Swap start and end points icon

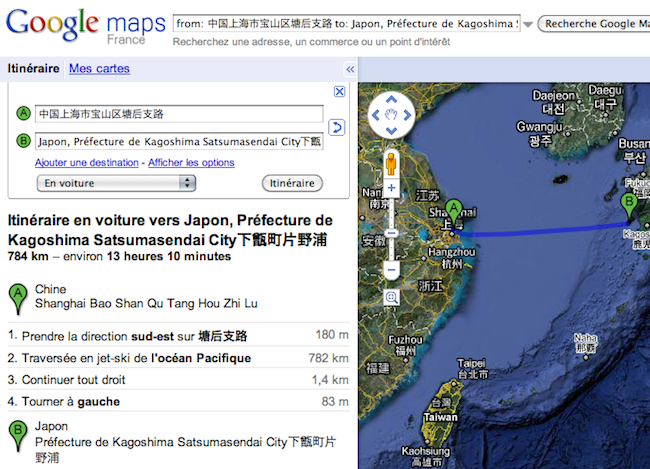[x=337, y=127]
